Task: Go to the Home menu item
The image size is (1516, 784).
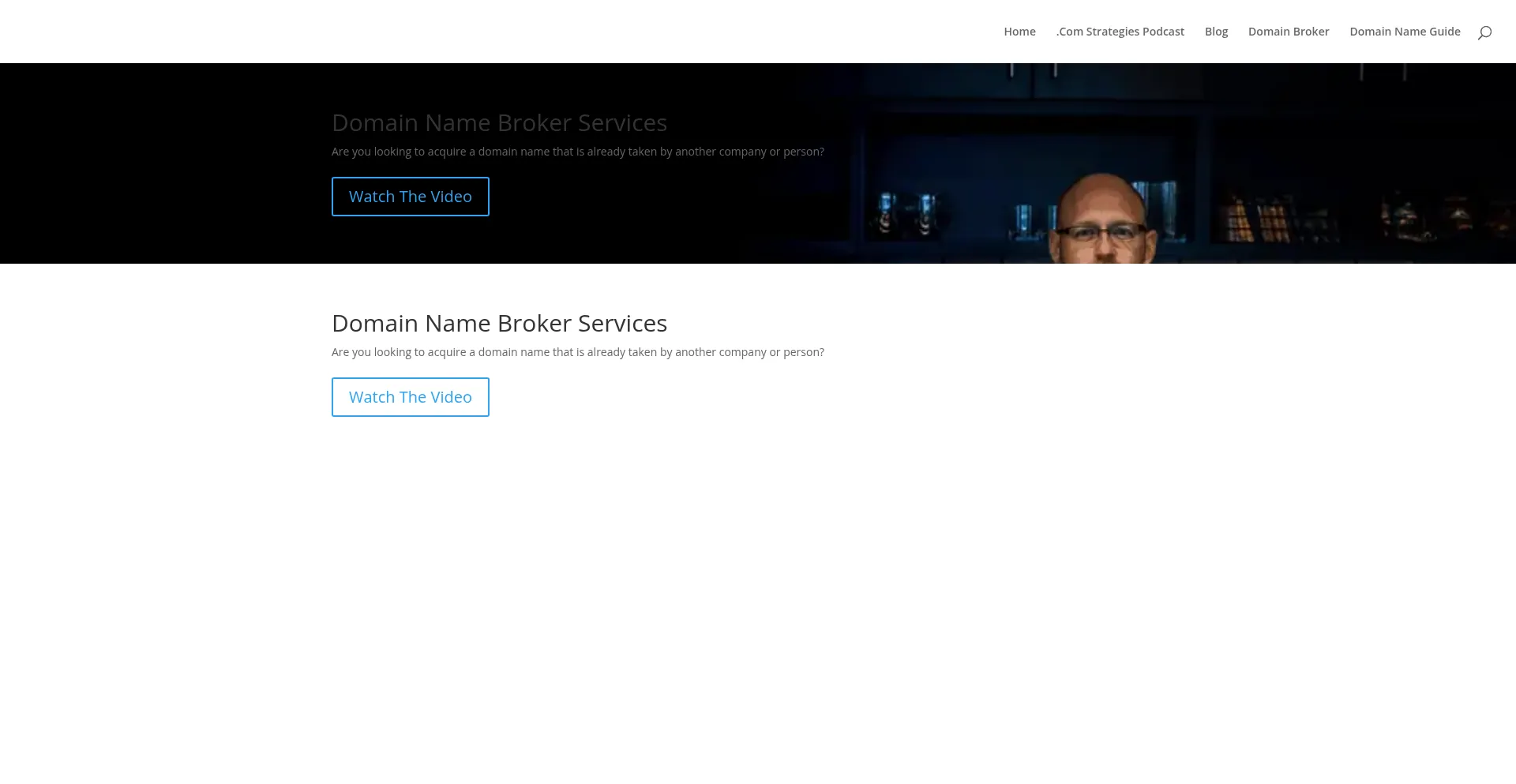Action: tap(1019, 32)
